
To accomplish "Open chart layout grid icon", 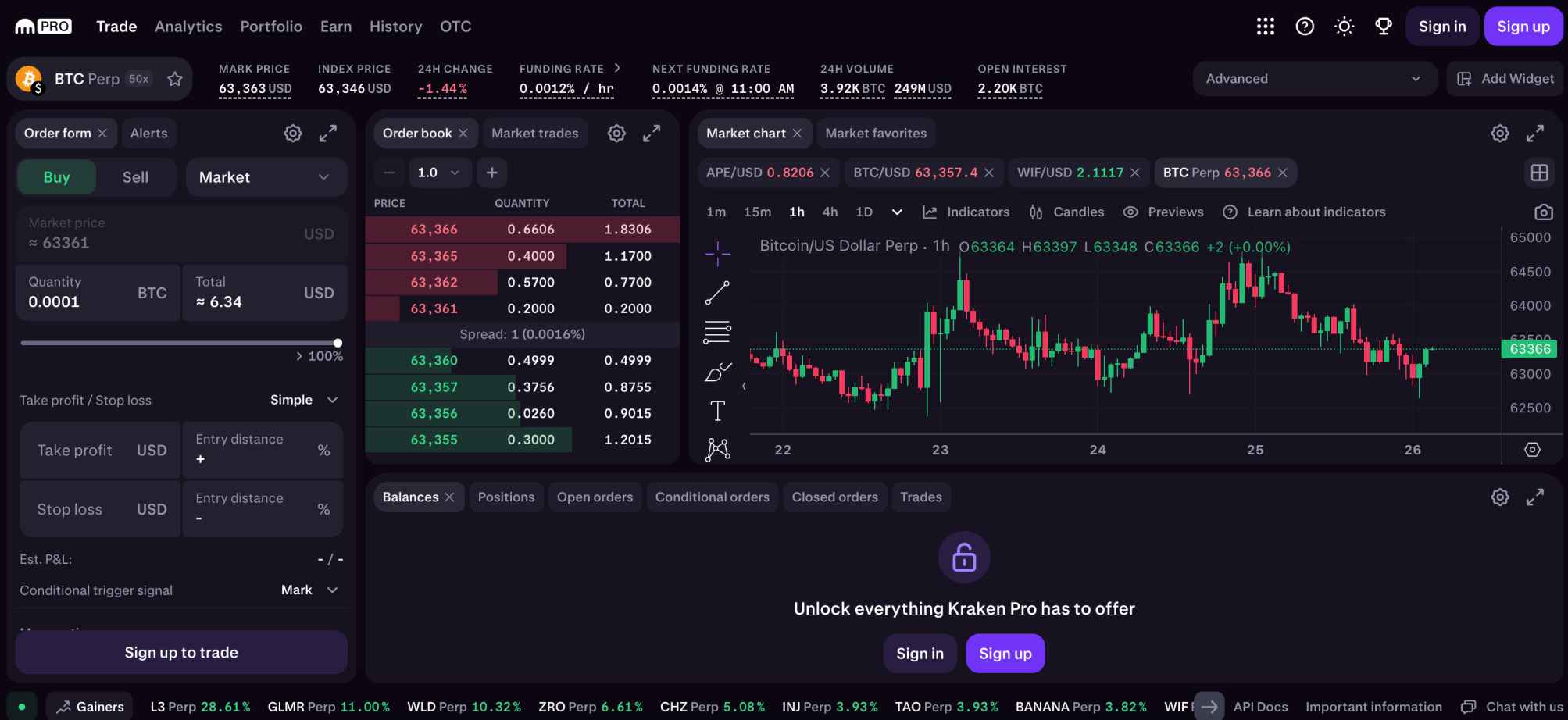I will click(x=1539, y=173).
